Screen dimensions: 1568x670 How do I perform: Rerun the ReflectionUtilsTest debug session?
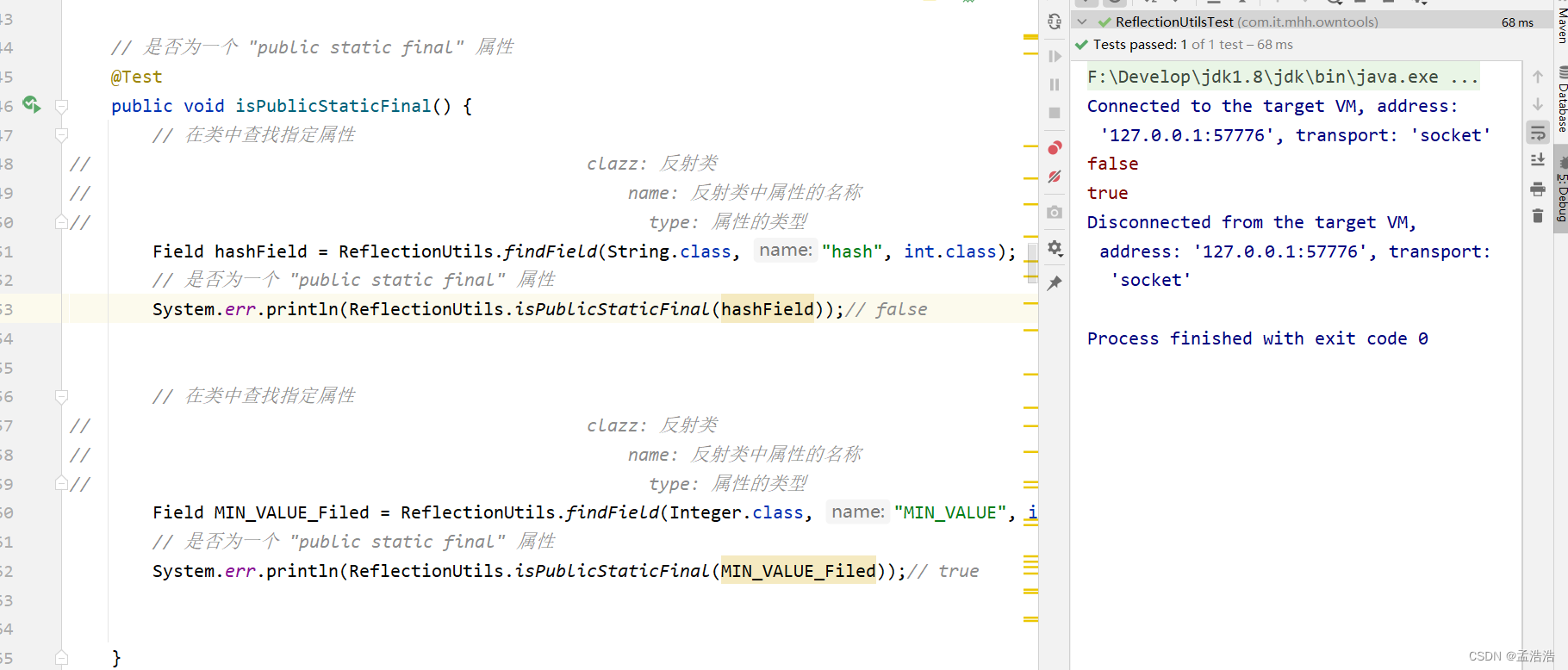tap(1055, 22)
